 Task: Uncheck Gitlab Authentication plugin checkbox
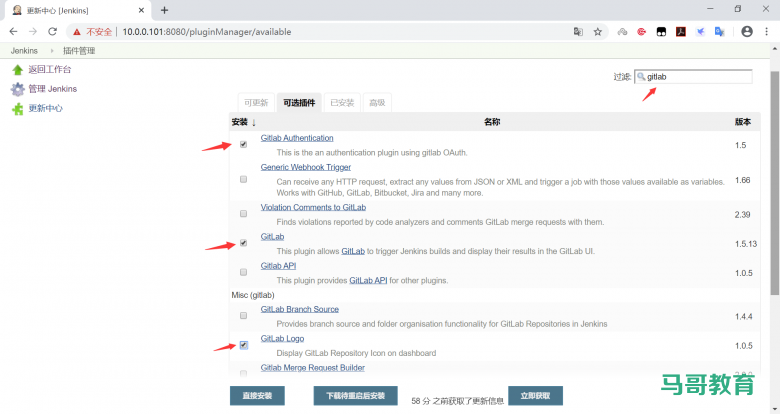click(243, 144)
